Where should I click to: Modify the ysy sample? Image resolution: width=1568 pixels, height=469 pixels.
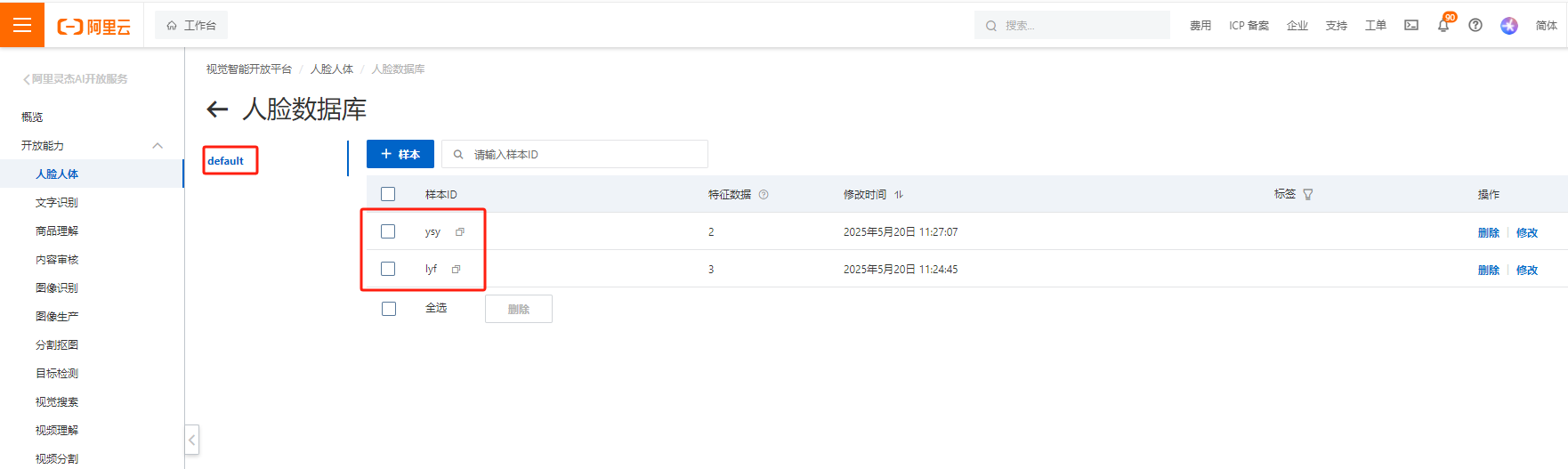(x=1527, y=233)
